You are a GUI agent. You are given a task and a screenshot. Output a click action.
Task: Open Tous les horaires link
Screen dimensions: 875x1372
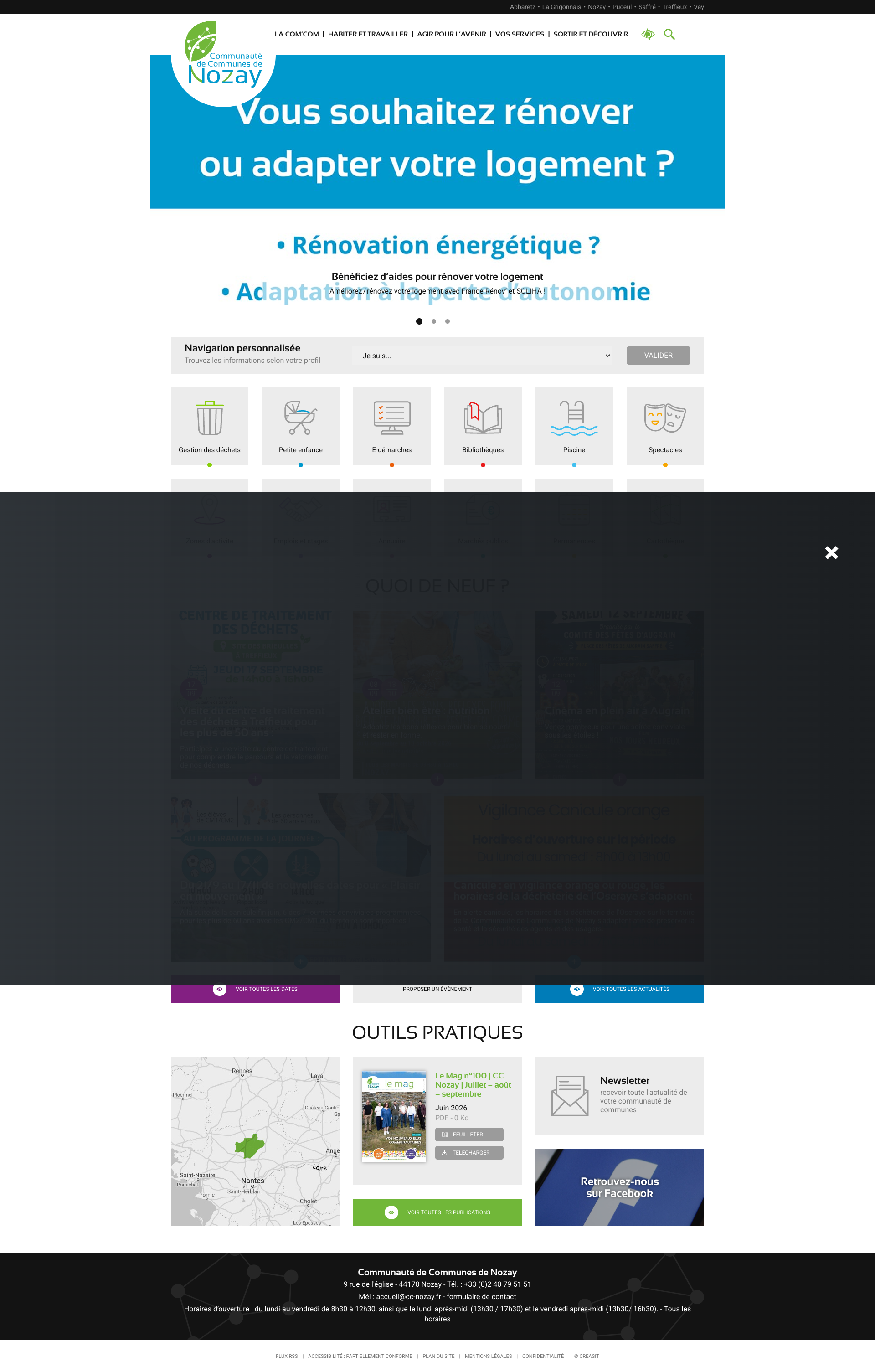click(677, 1309)
